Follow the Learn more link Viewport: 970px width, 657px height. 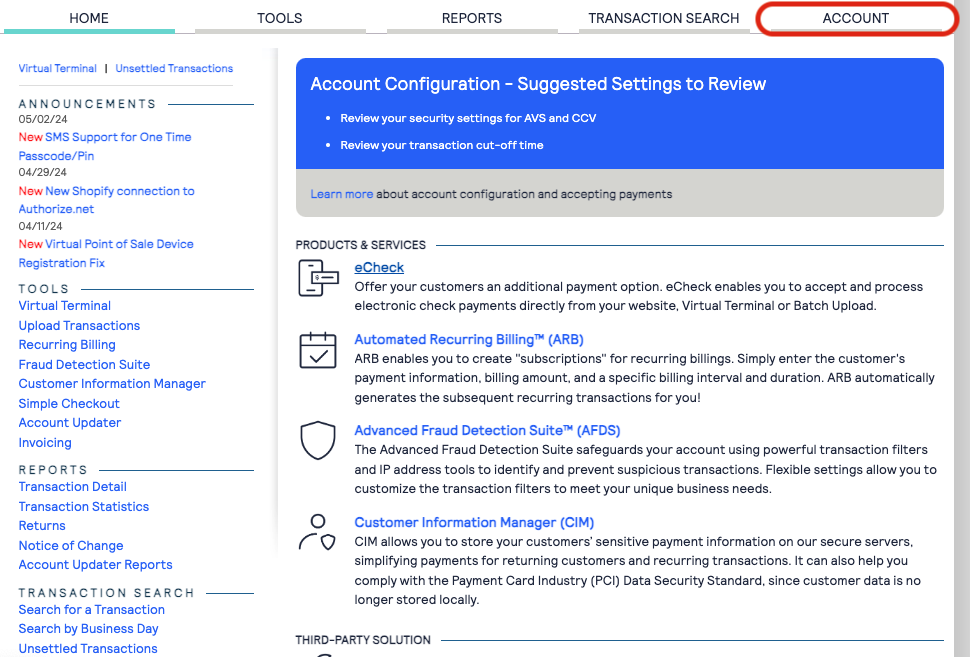(x=341, y=194)
